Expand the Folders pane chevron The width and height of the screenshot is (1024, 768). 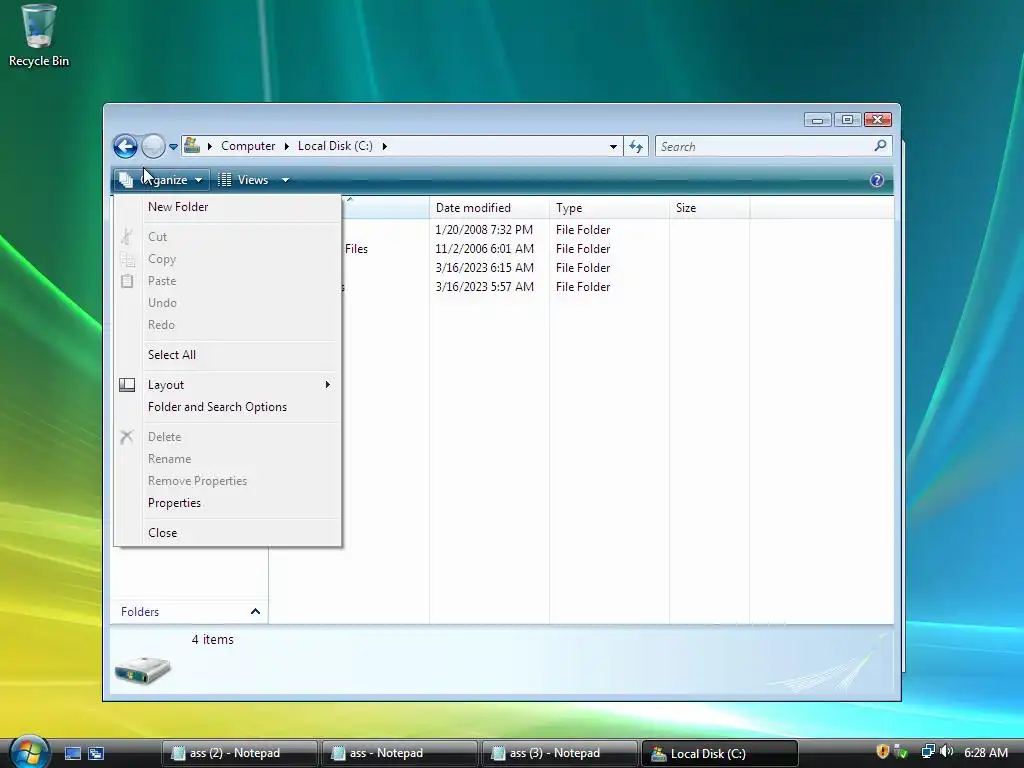pos(255,612)
